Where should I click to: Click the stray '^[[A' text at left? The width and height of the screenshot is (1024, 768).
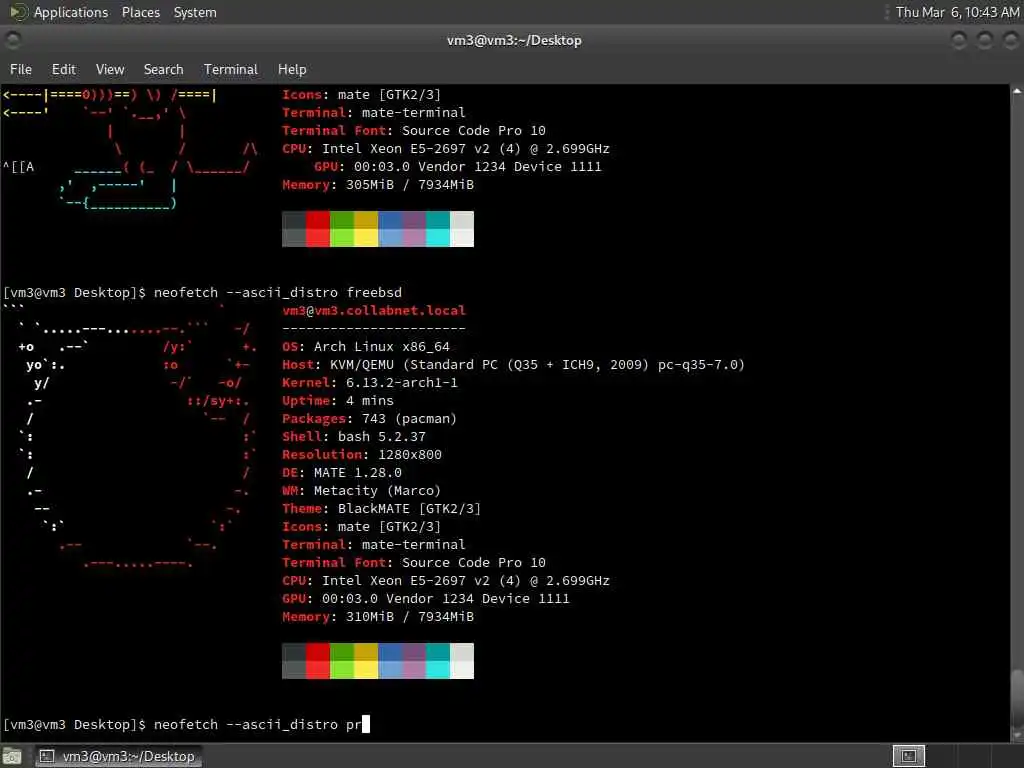click(18, 167)
